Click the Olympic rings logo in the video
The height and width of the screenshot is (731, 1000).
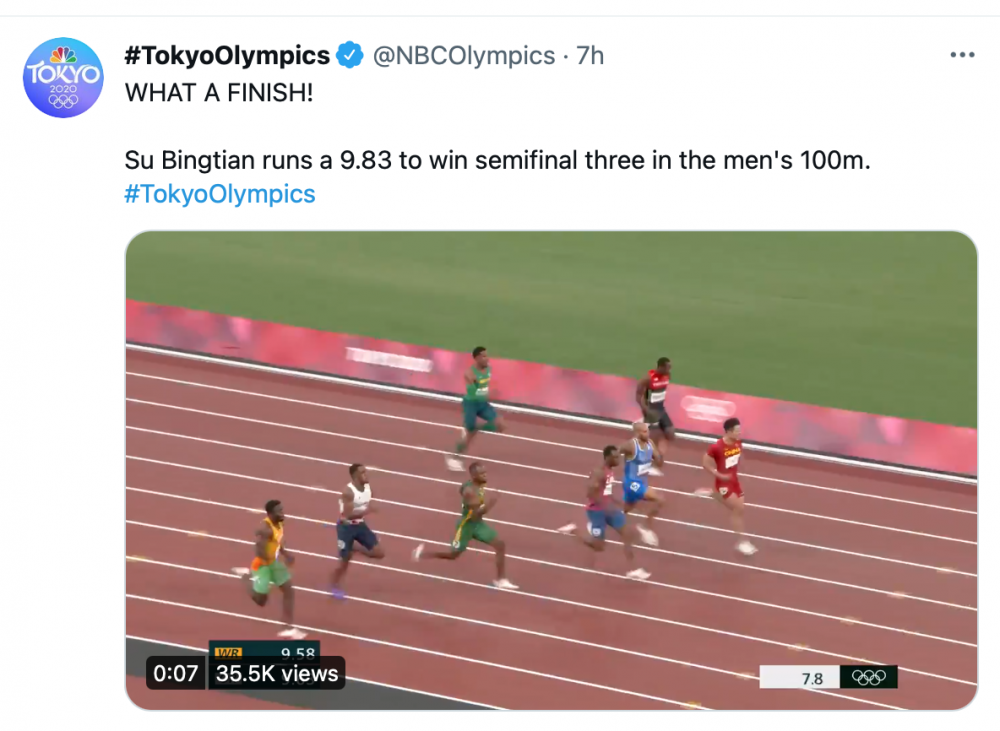point(868,678)
